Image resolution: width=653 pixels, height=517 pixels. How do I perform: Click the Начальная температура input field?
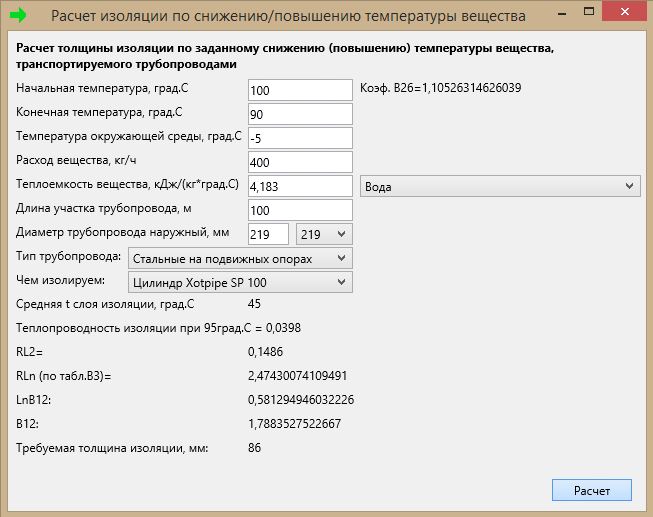(300, 90)
